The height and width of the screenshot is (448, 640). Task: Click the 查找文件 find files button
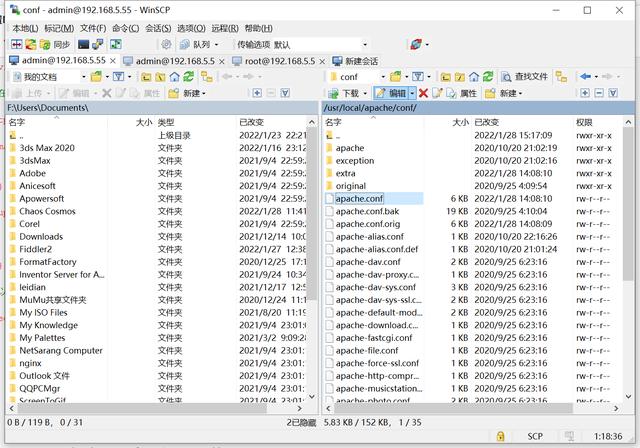(524, 76)
